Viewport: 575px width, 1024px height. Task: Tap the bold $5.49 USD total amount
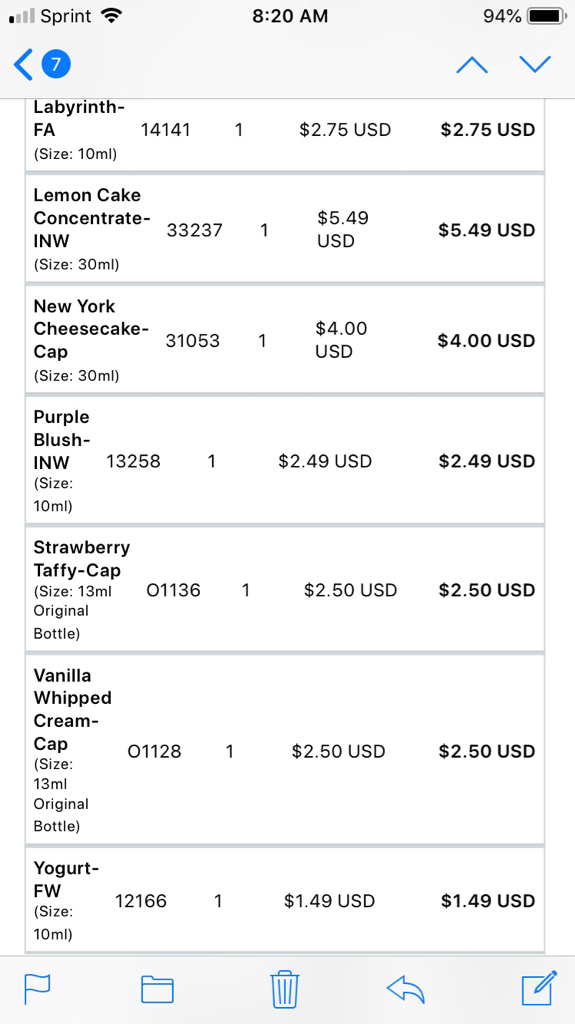tap(487, 231)
